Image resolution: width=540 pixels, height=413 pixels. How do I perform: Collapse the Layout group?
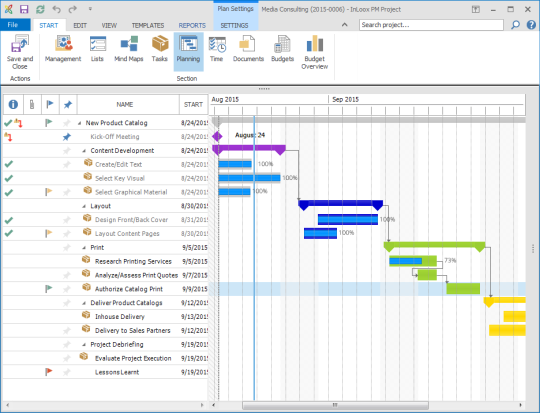click(x=84, y=206)
